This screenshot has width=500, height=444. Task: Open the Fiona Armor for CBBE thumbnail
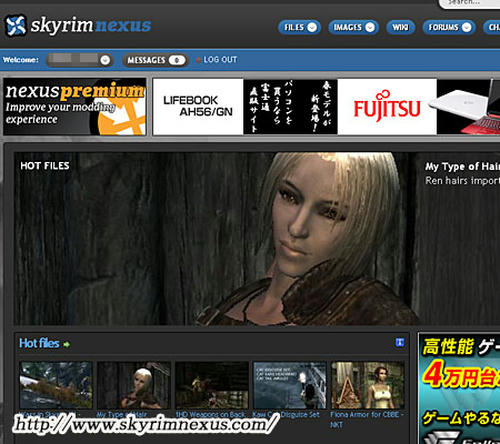368,385
